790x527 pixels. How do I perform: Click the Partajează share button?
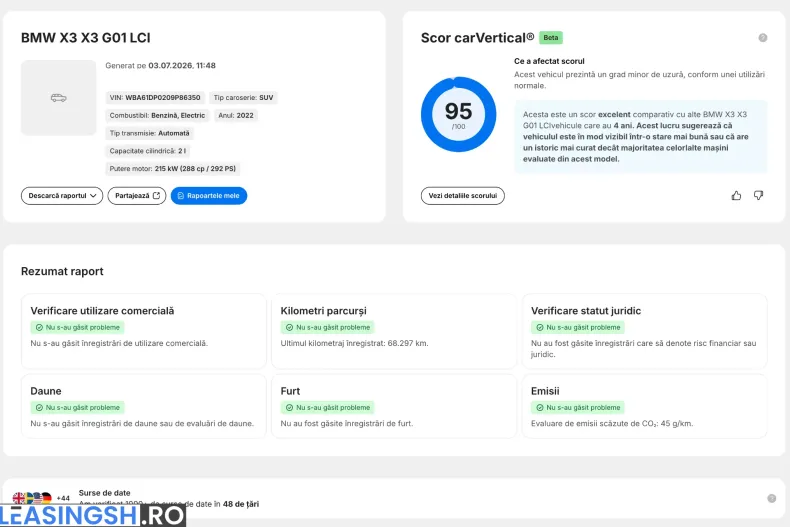(x=137, y=195)
